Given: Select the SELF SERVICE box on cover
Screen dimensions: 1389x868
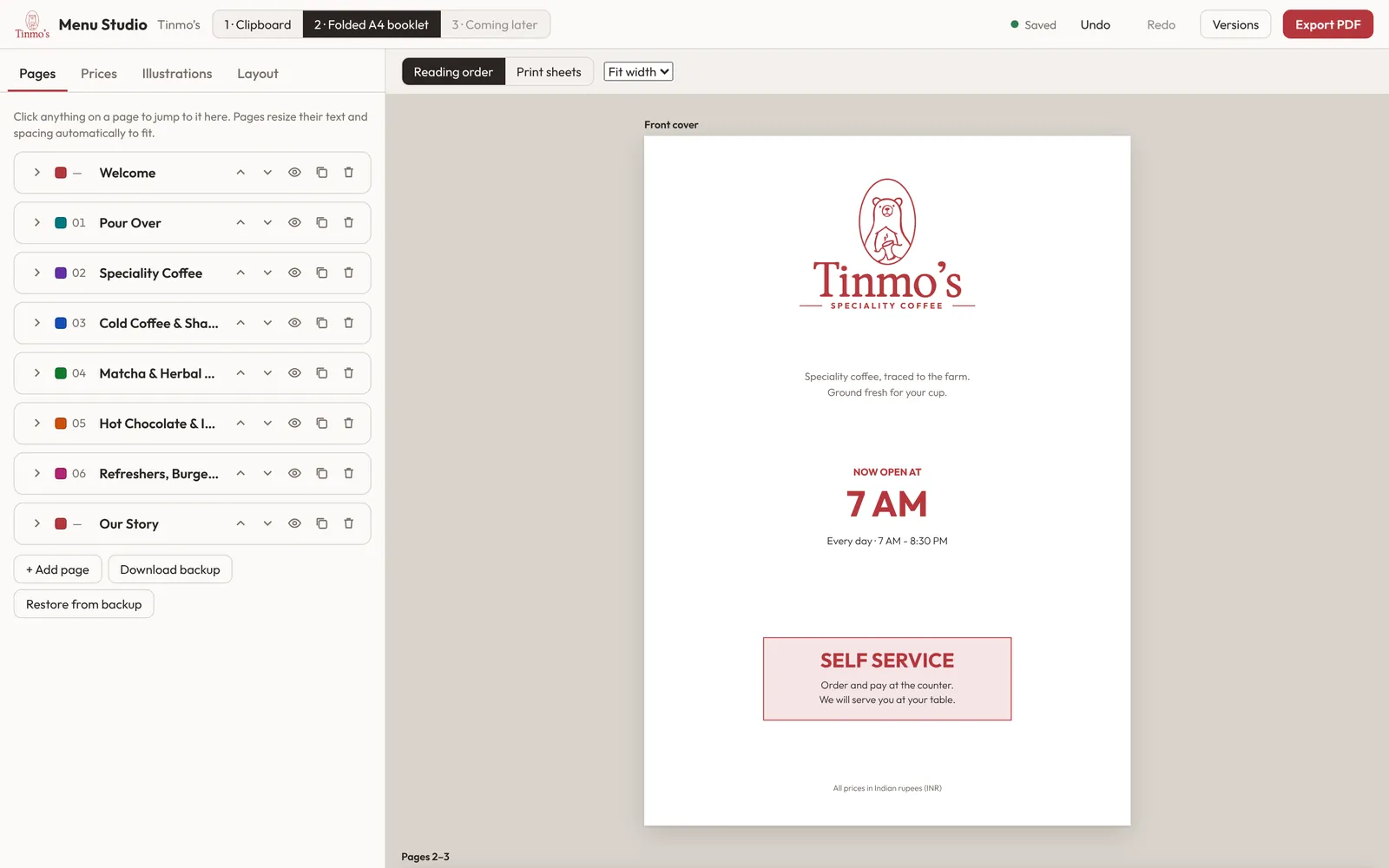Looking at the screenshot, I should click(x=887, y=679).
